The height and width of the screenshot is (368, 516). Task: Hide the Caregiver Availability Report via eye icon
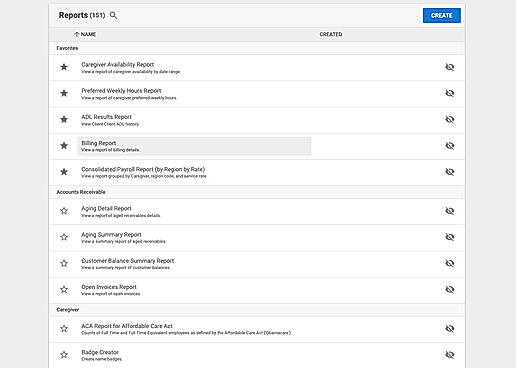point(450,67)
